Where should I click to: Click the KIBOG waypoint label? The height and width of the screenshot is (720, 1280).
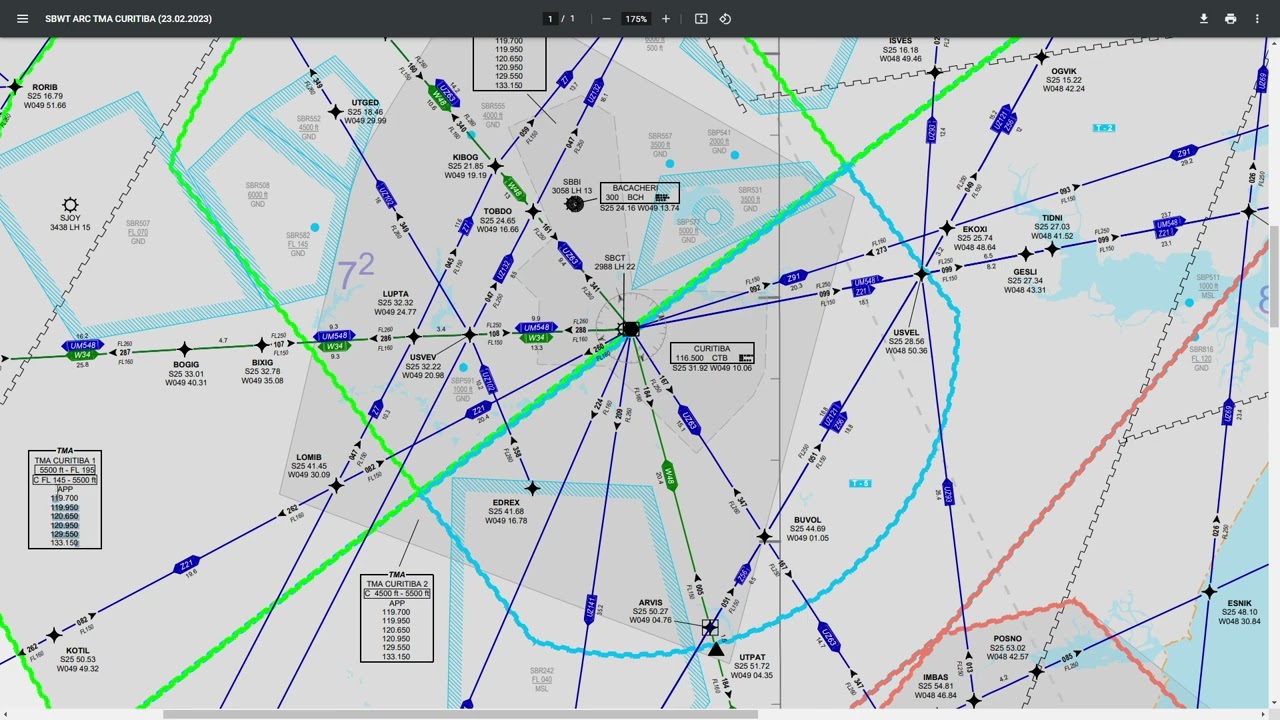pos(466,166)
